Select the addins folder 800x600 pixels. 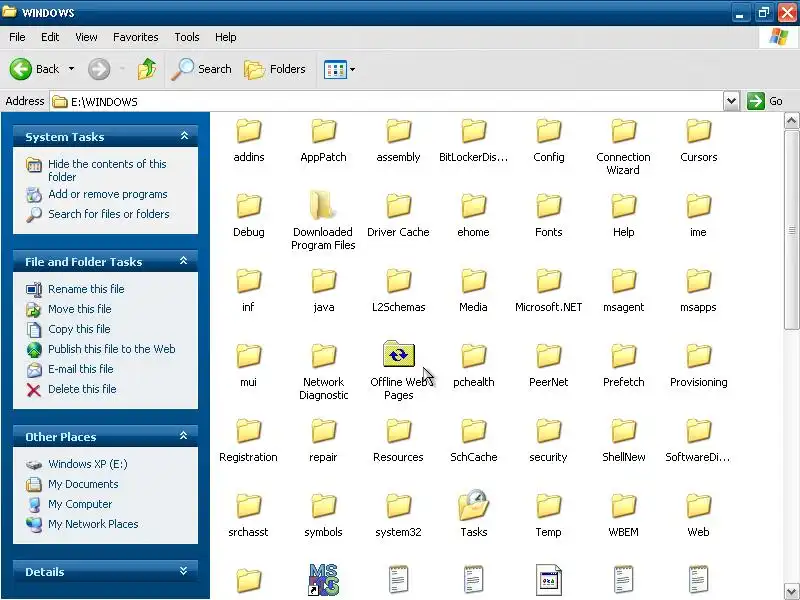[249, 140]
